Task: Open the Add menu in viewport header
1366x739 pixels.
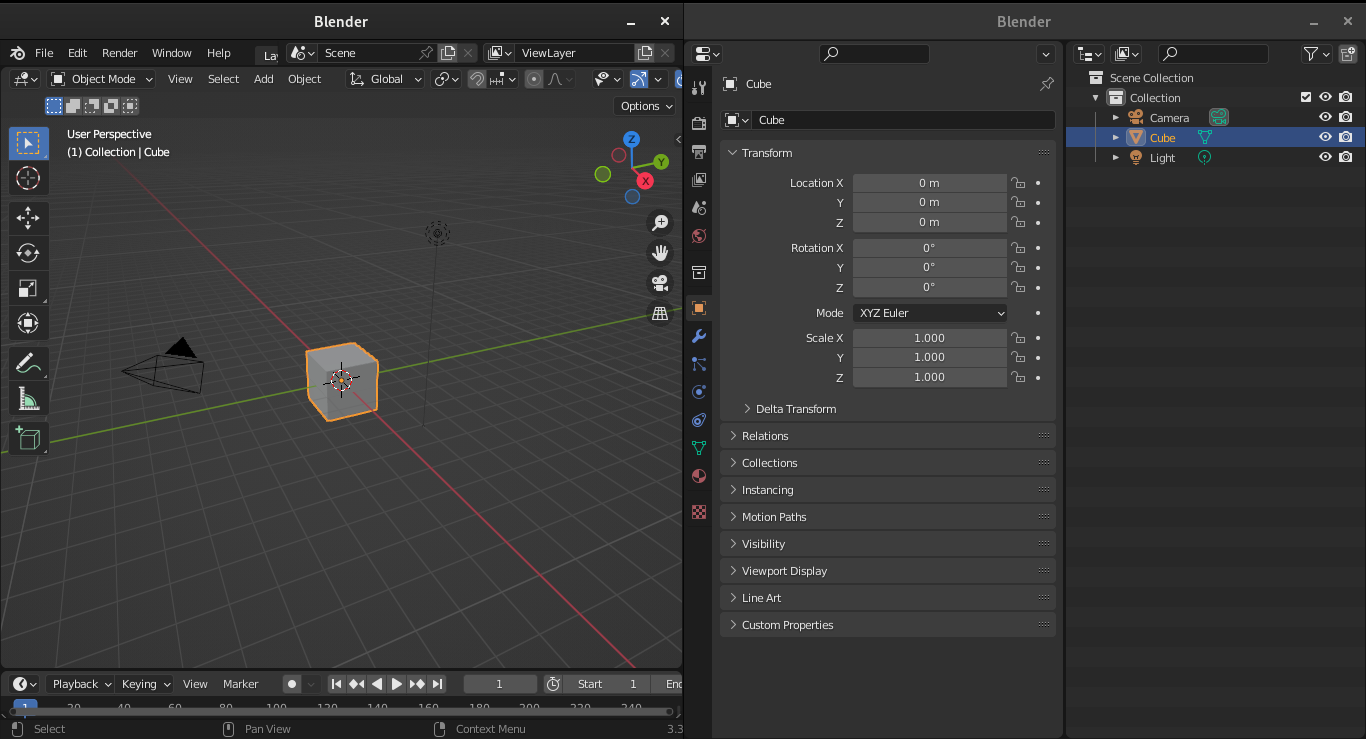Action: coord(263,79)
